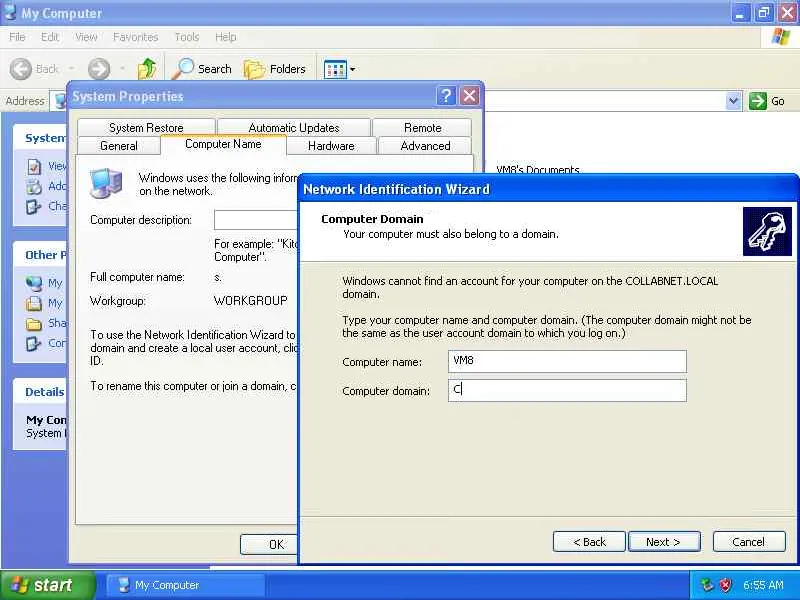The image size is (800, 600).
Task: Open the Edit menu
Action: 49,37
